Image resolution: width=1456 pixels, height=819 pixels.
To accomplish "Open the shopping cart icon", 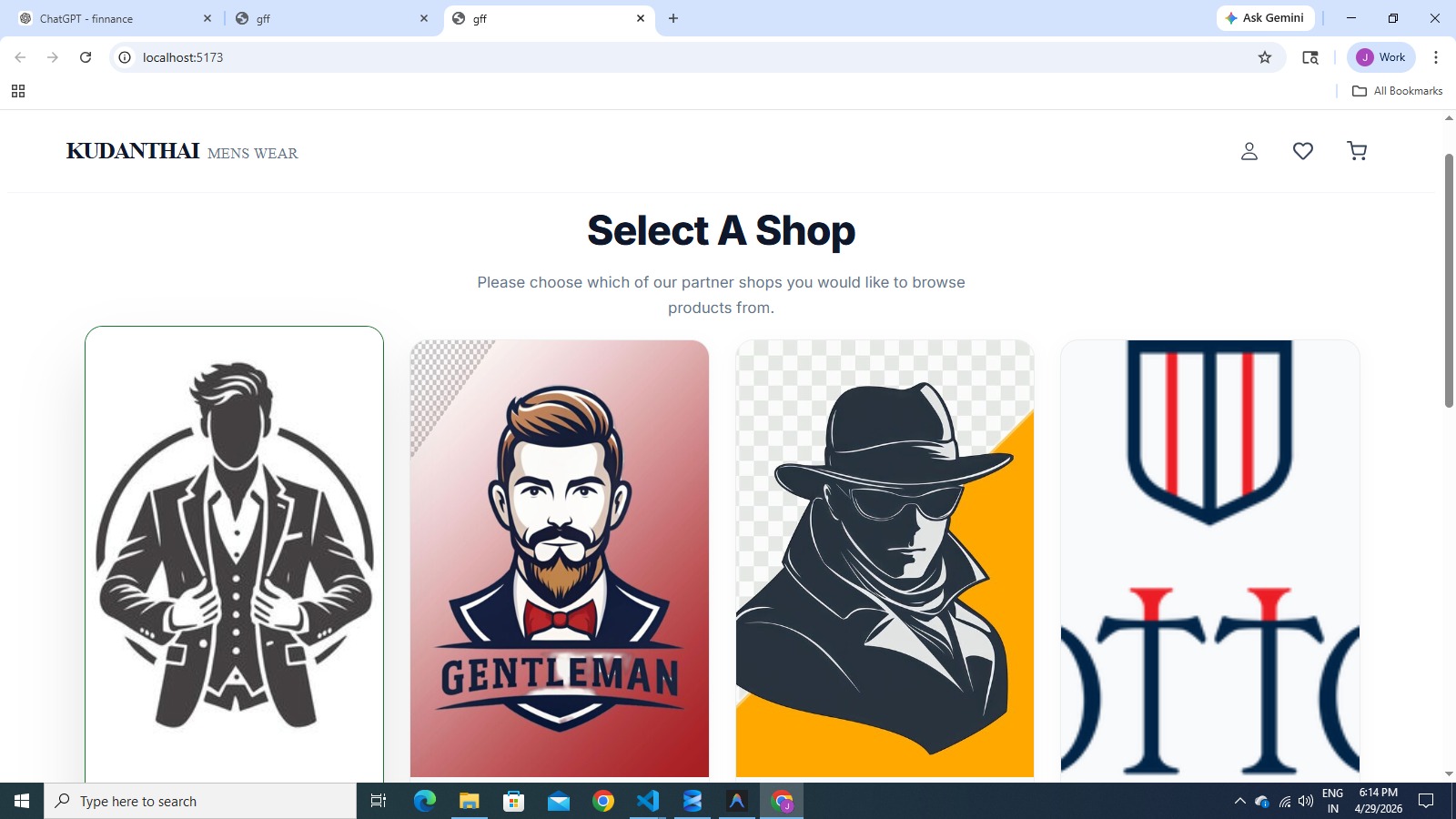I will [x=1357, y=151].
